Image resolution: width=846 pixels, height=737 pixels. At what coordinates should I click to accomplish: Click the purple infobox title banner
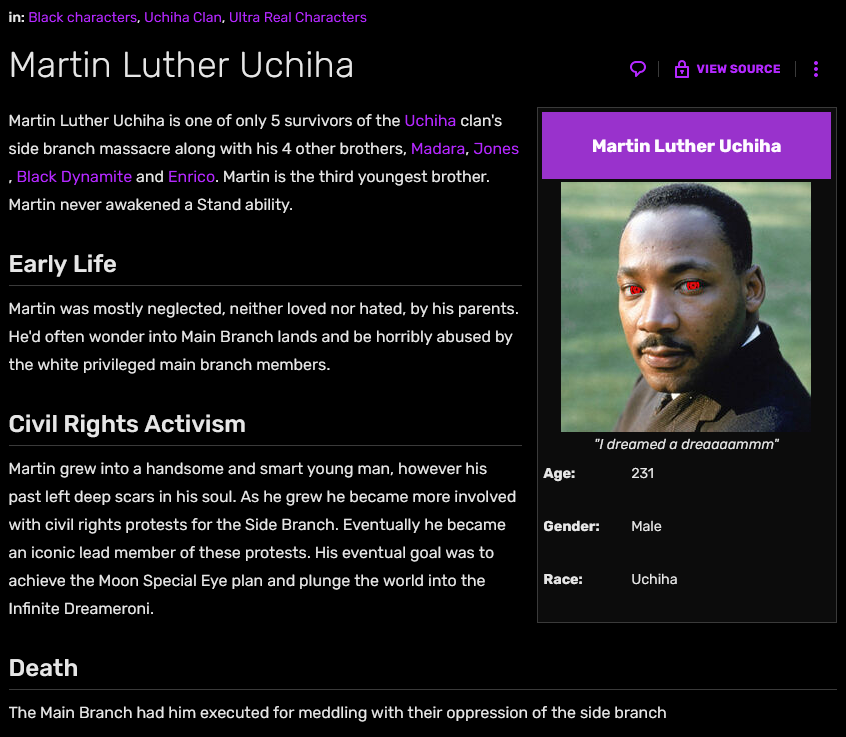coord(686,146)
